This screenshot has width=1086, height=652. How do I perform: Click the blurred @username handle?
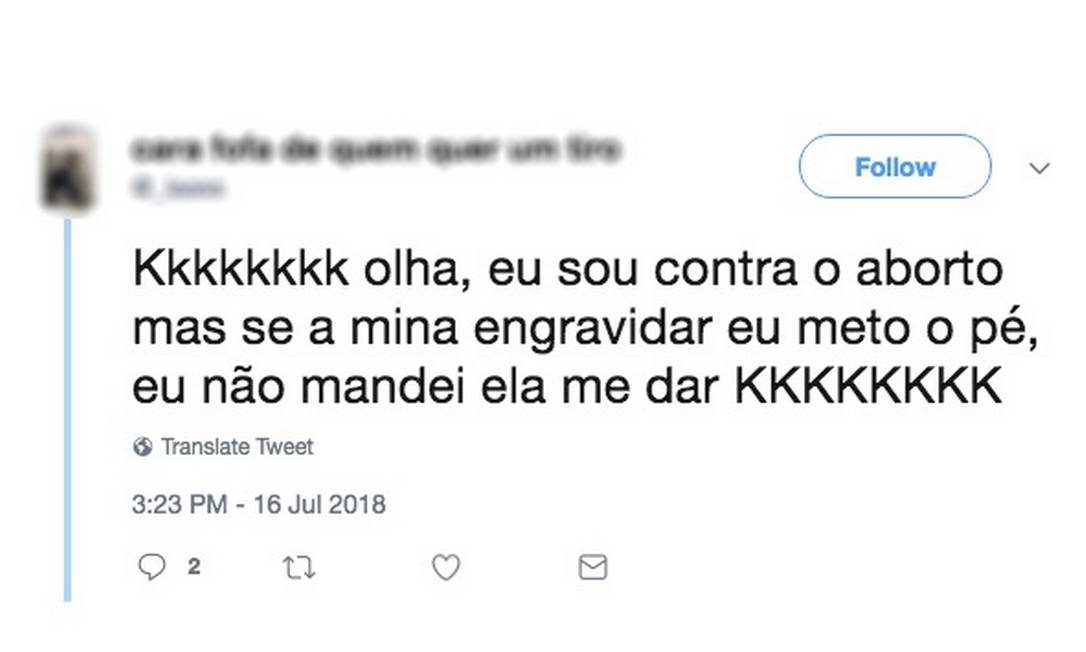178,187
